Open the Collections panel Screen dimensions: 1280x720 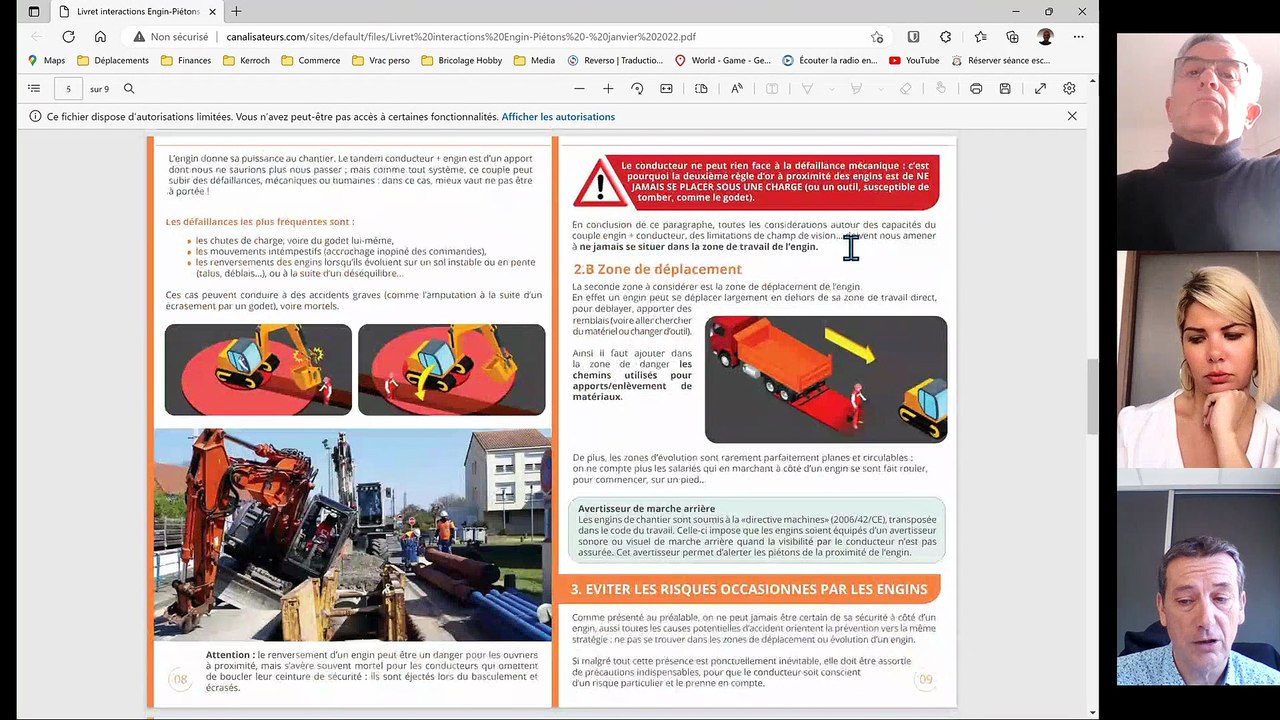click(x=1012, y=37)
